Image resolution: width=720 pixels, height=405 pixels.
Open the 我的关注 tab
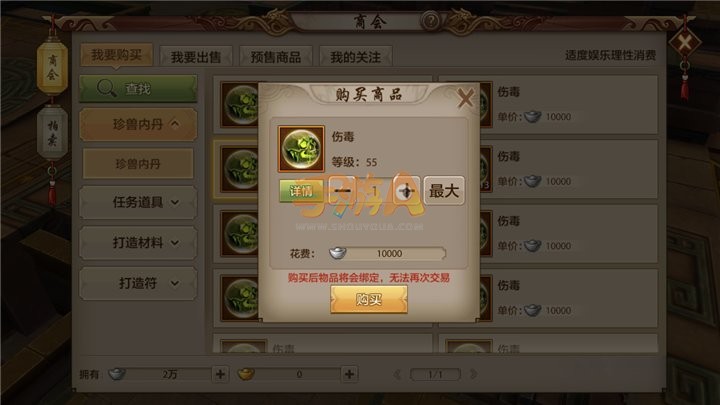pos(356,57)
